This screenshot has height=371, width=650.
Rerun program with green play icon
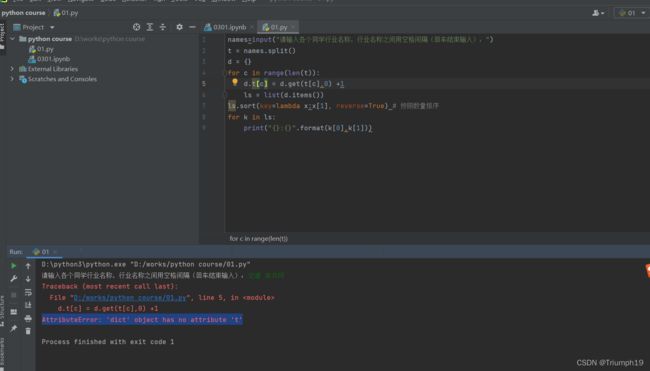point(14,265)
